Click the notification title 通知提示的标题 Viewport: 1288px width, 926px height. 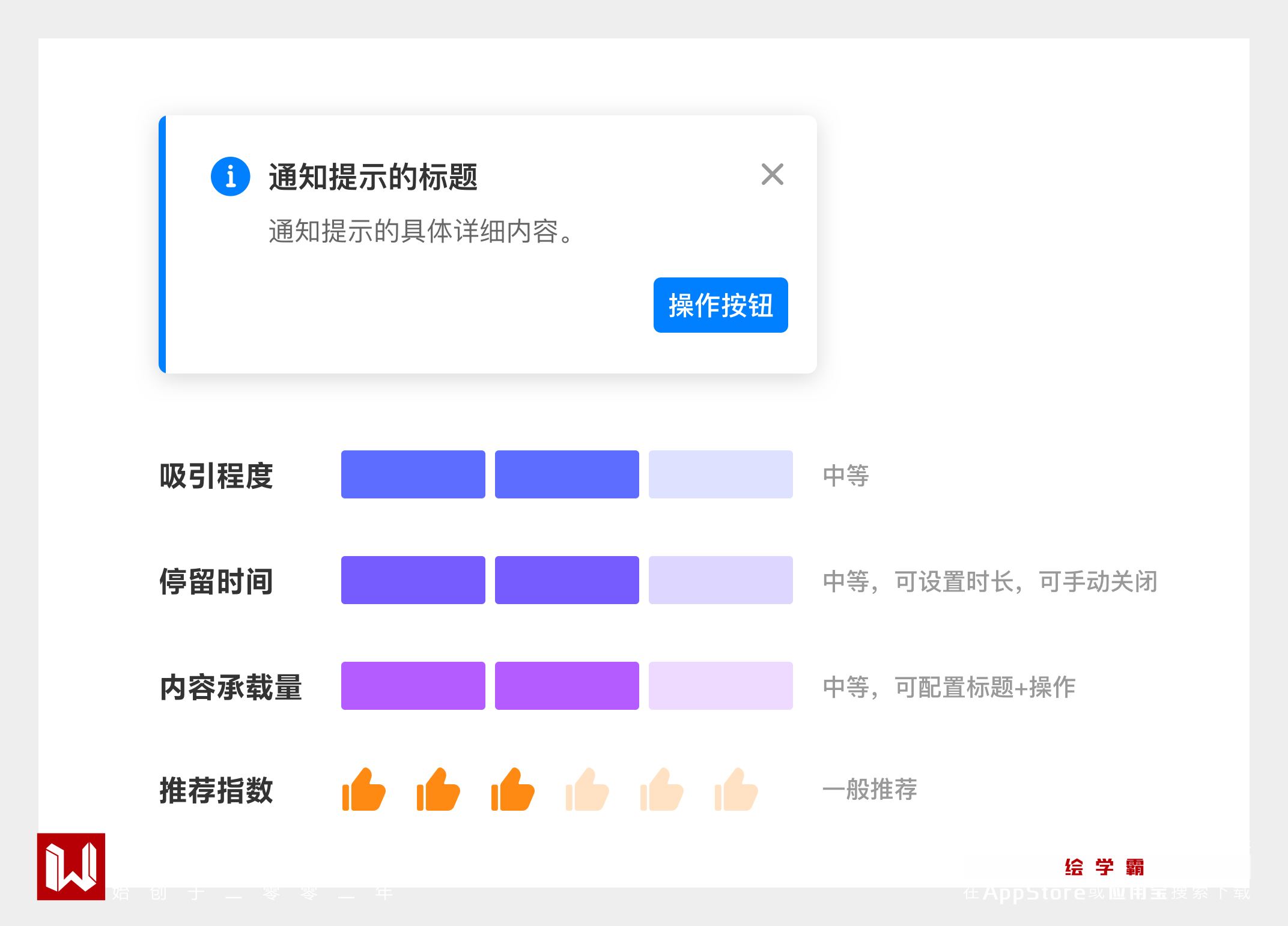tap(372, 177)
